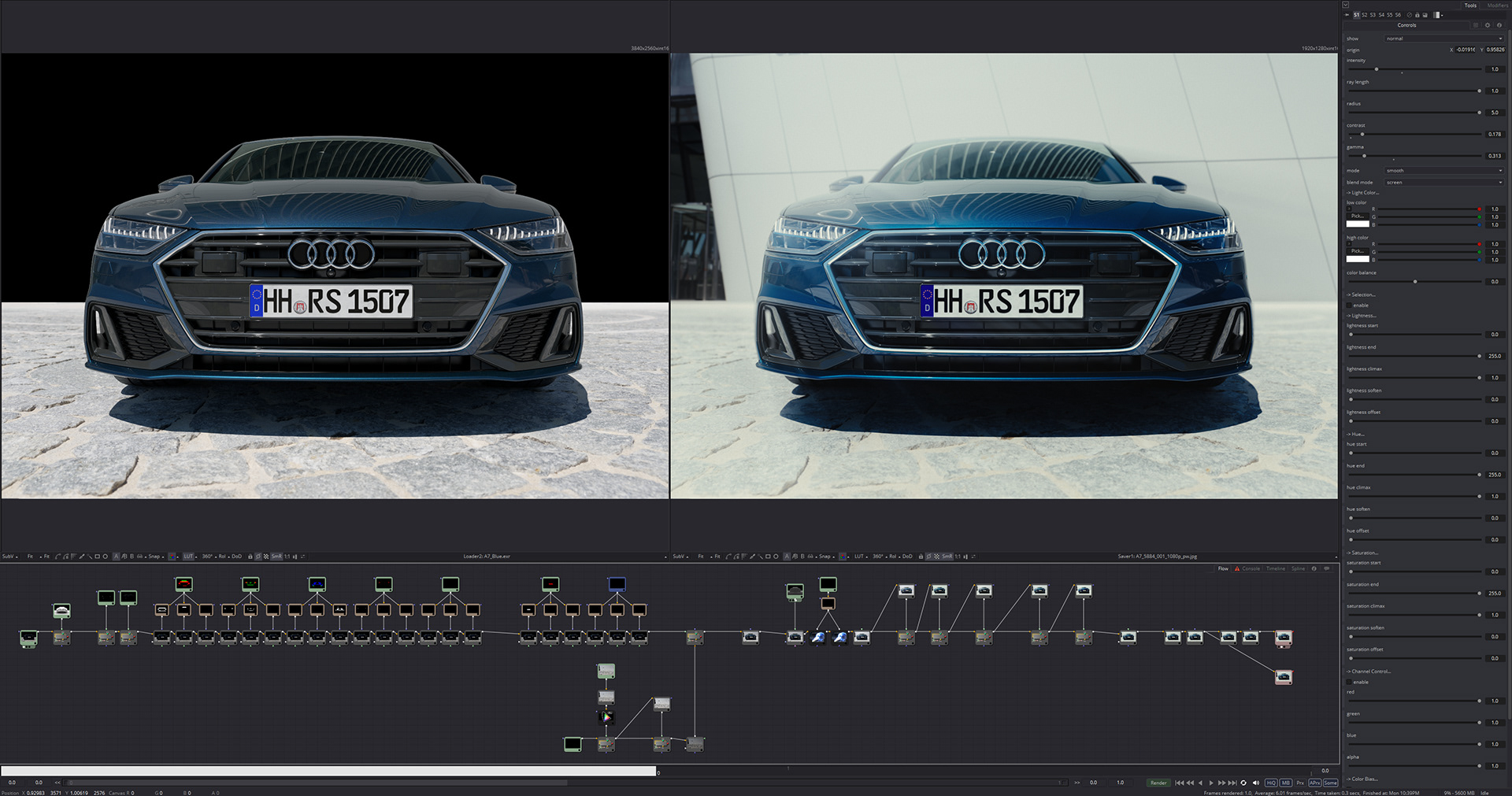Click the intensity slider handle
Viewport: 1512px width, 796px height.
(x=1377, y=69)
